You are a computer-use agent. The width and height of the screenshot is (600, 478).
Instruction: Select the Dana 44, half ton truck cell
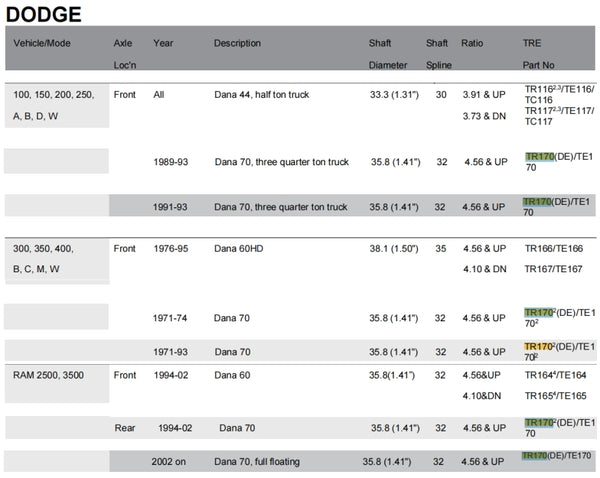(262, 95)
